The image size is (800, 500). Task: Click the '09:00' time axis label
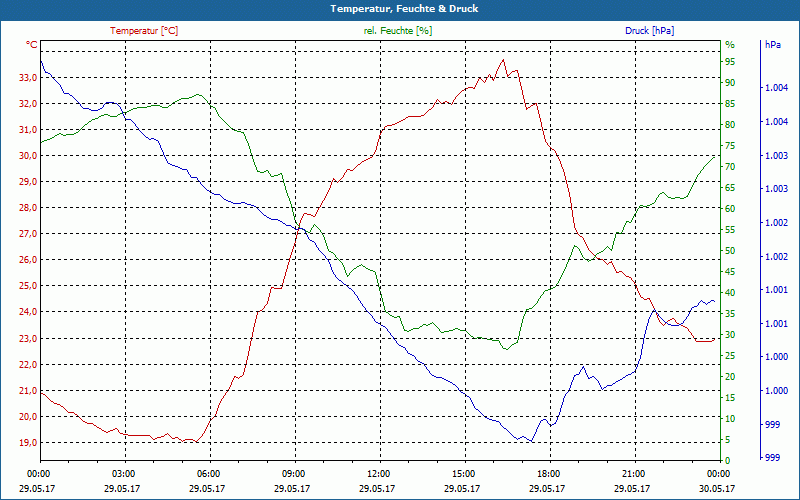pos(293,474)
